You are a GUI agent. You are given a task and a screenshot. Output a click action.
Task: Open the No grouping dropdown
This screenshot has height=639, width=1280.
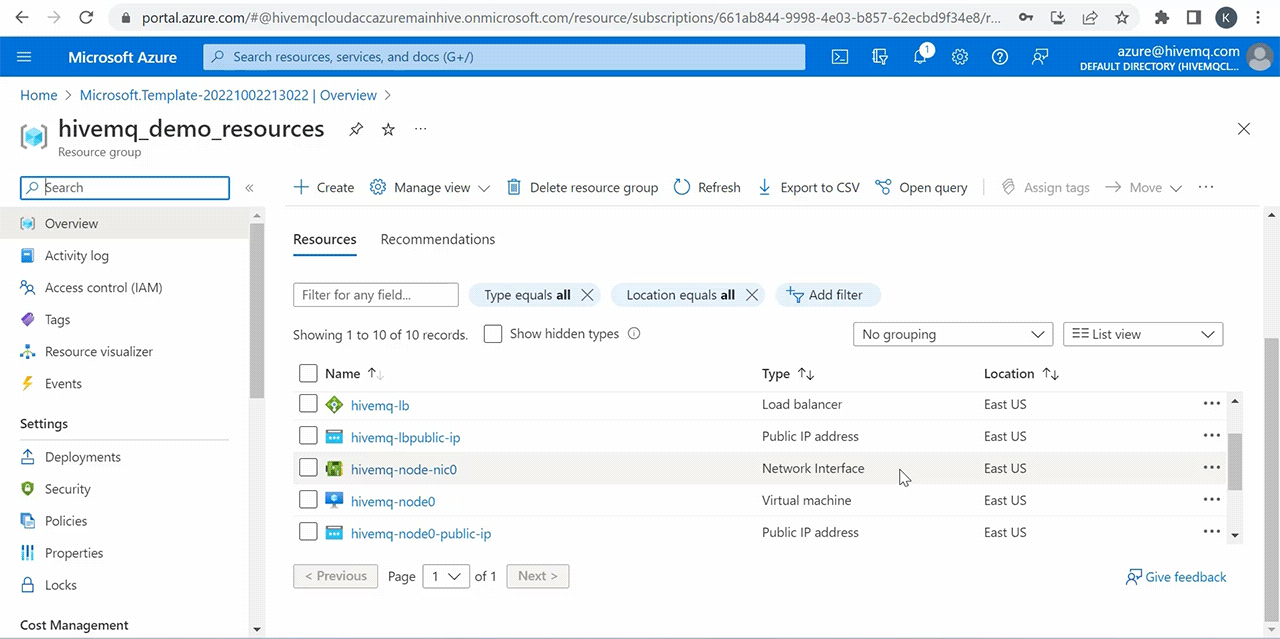coord(953,334)
